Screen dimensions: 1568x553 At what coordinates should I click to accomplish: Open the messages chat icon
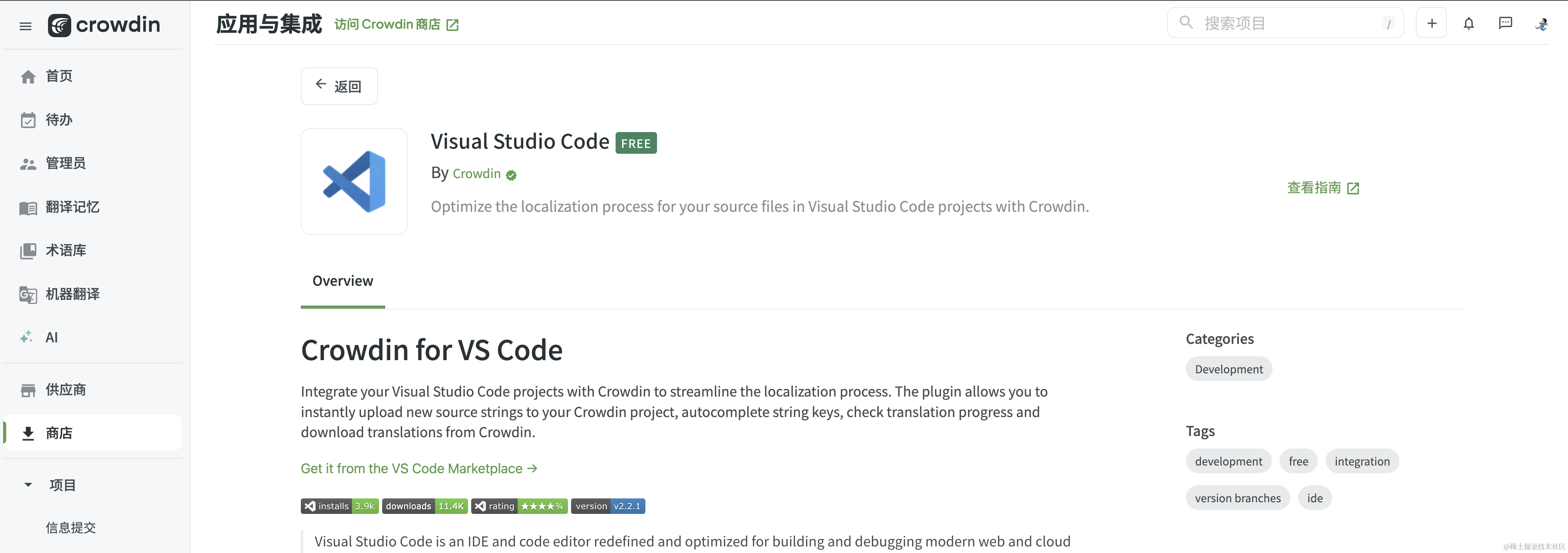(1505, 24)
